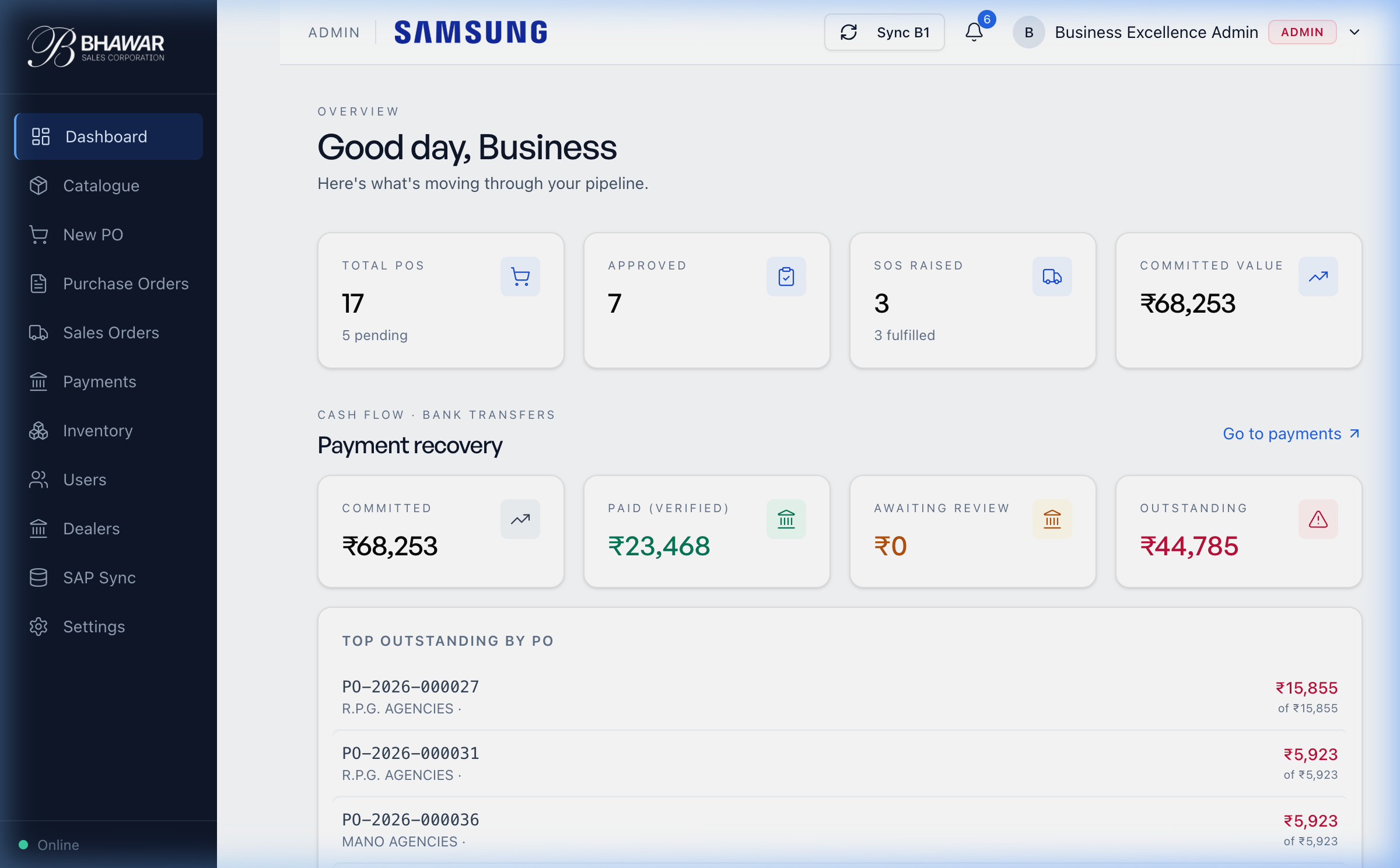Image resolution: width=1400 pixels, height=868 pixels.
Task: Click the Users people icon
Action: 38,480
